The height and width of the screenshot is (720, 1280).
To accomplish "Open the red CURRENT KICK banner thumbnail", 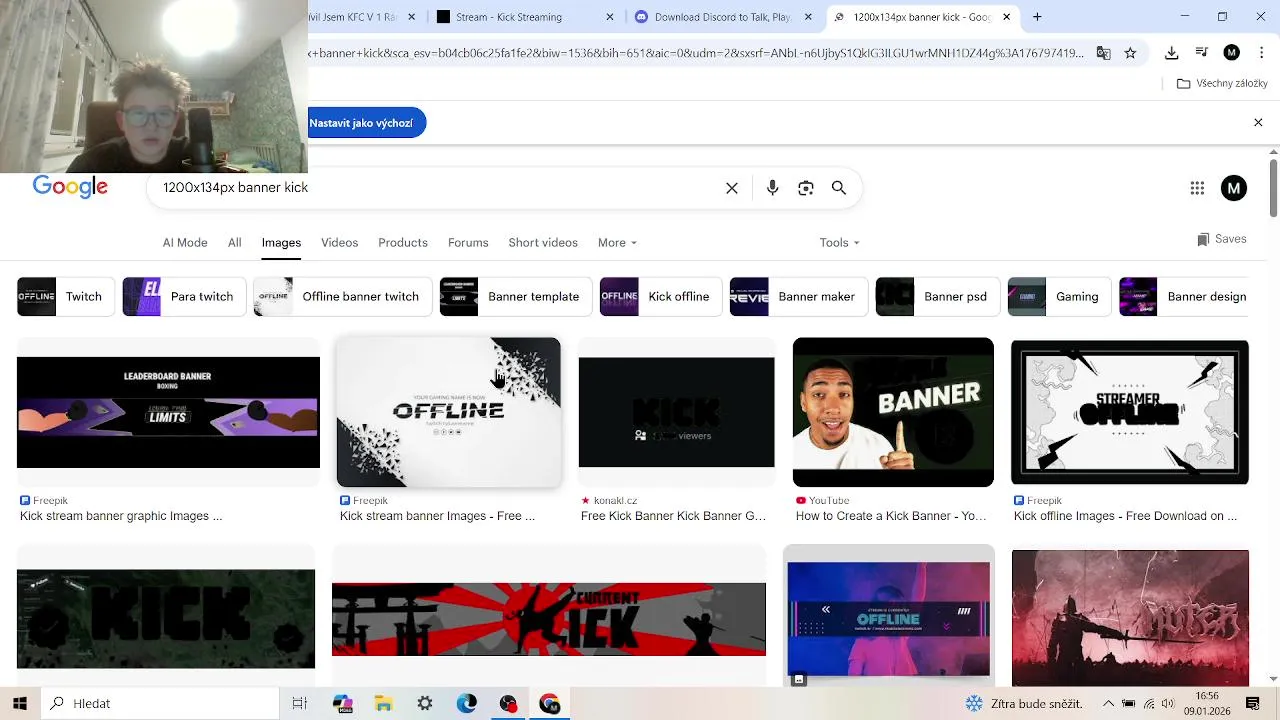I will [549, 619].
